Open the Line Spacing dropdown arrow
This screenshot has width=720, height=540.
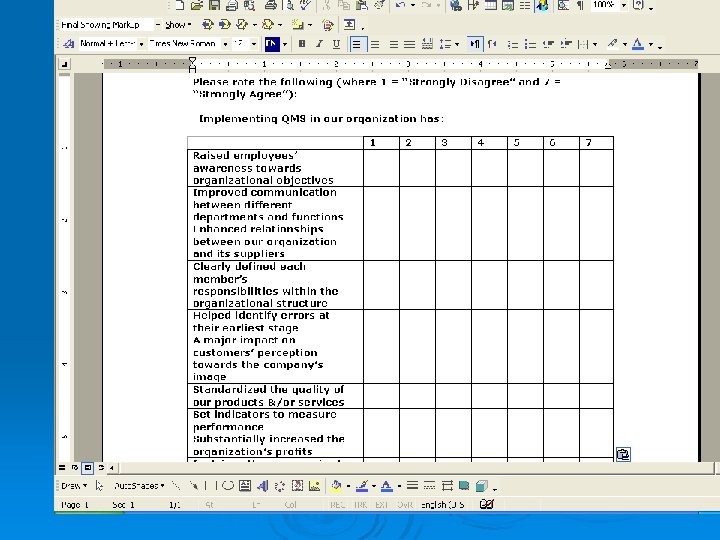[457, 44]
